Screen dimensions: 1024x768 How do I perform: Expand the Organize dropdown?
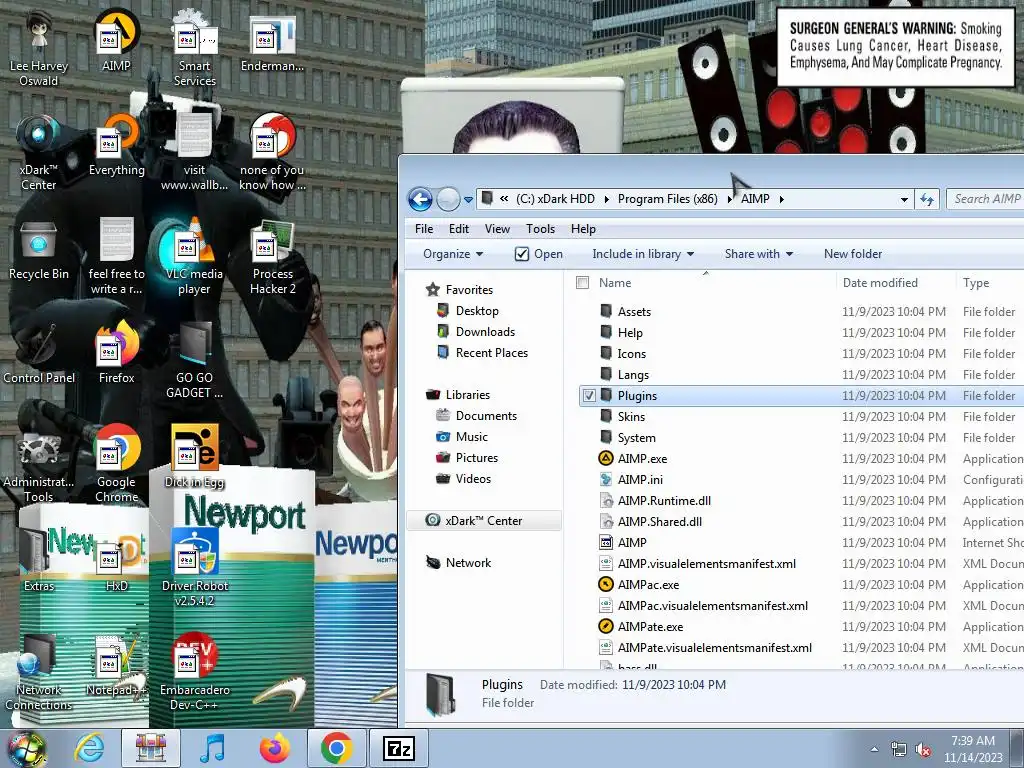point(453,254)
